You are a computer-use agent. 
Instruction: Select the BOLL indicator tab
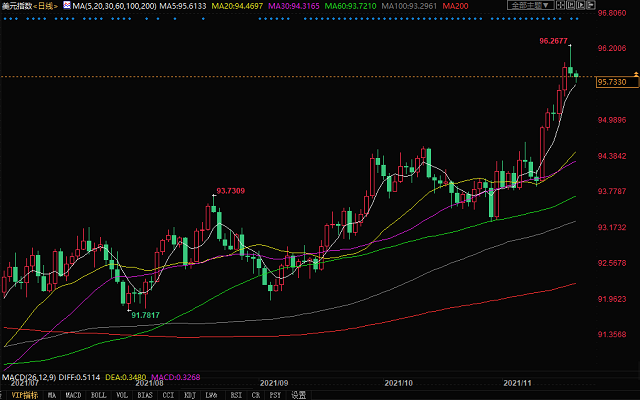[x=98, y=395]
